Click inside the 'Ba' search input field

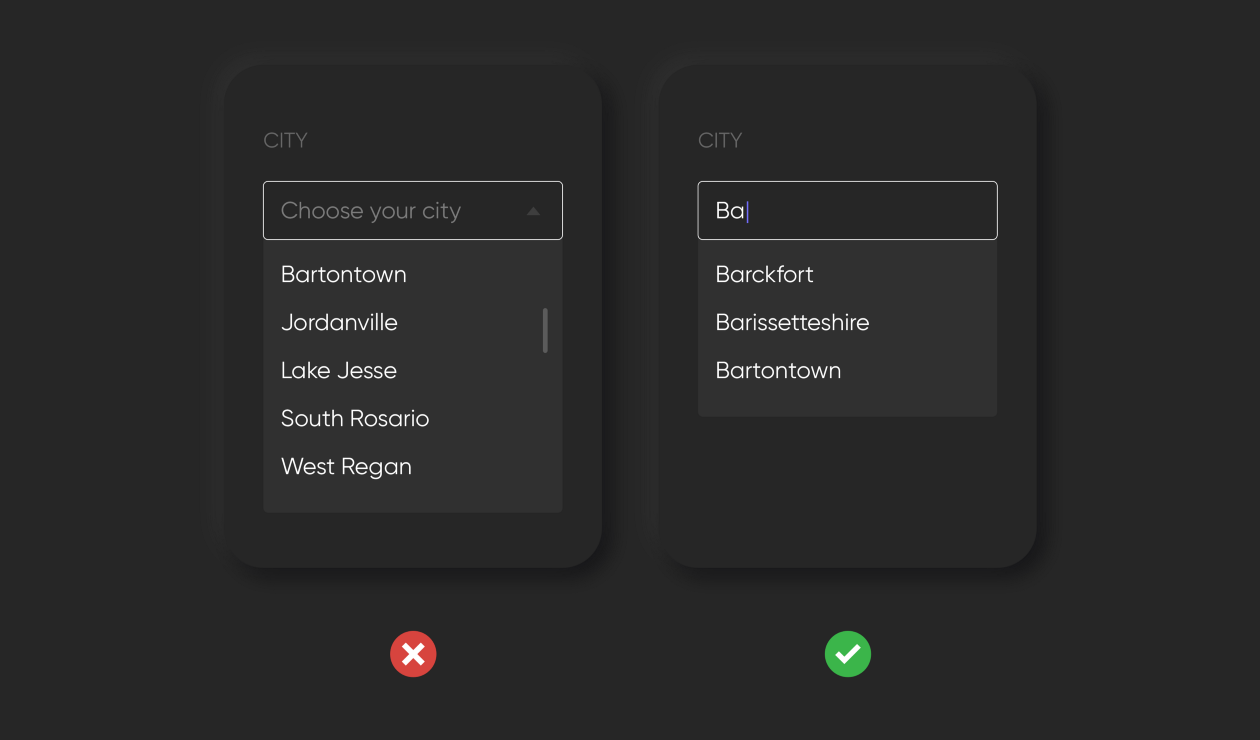[x=847, y=210]
